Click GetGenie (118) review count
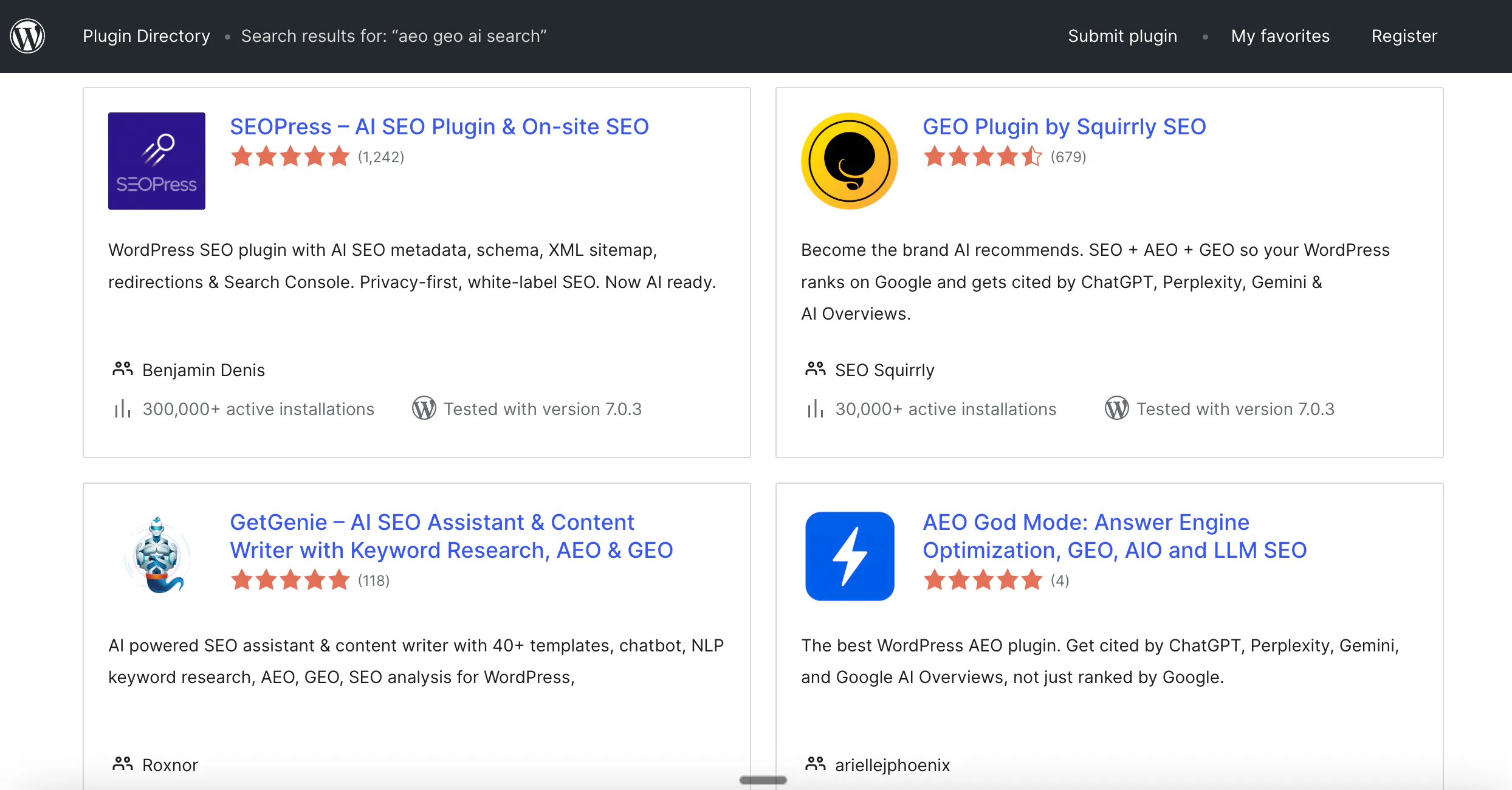Image resolution: width=1512 pixels, height=790 pixels. tap(374, 580)
